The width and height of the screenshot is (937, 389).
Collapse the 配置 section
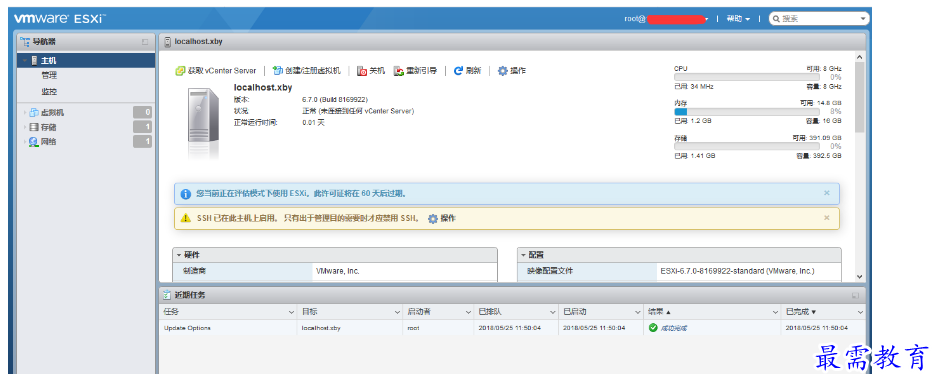point(523,255)
